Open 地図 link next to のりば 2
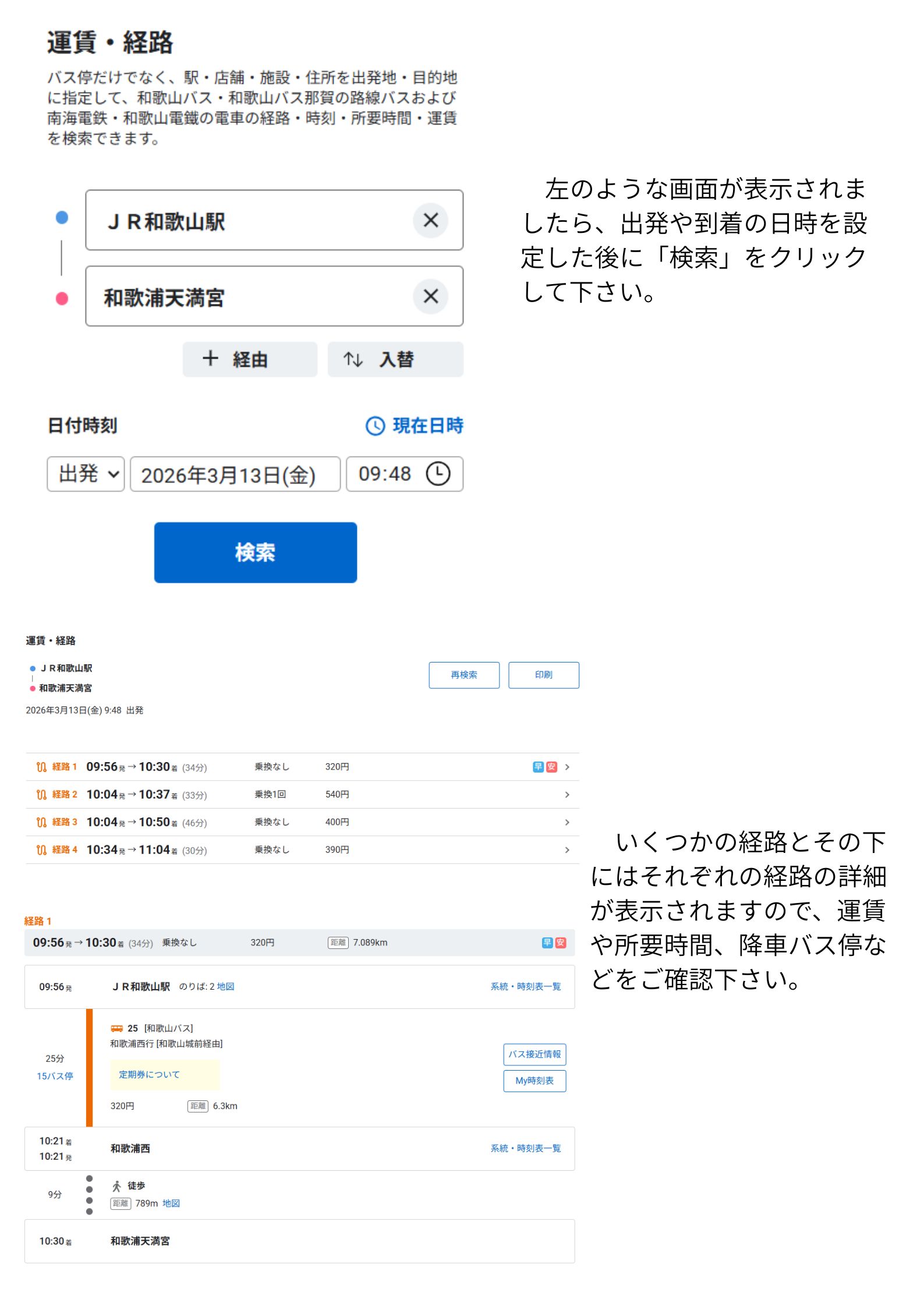This screenshot has height=1307, width=924. [225, 986]
